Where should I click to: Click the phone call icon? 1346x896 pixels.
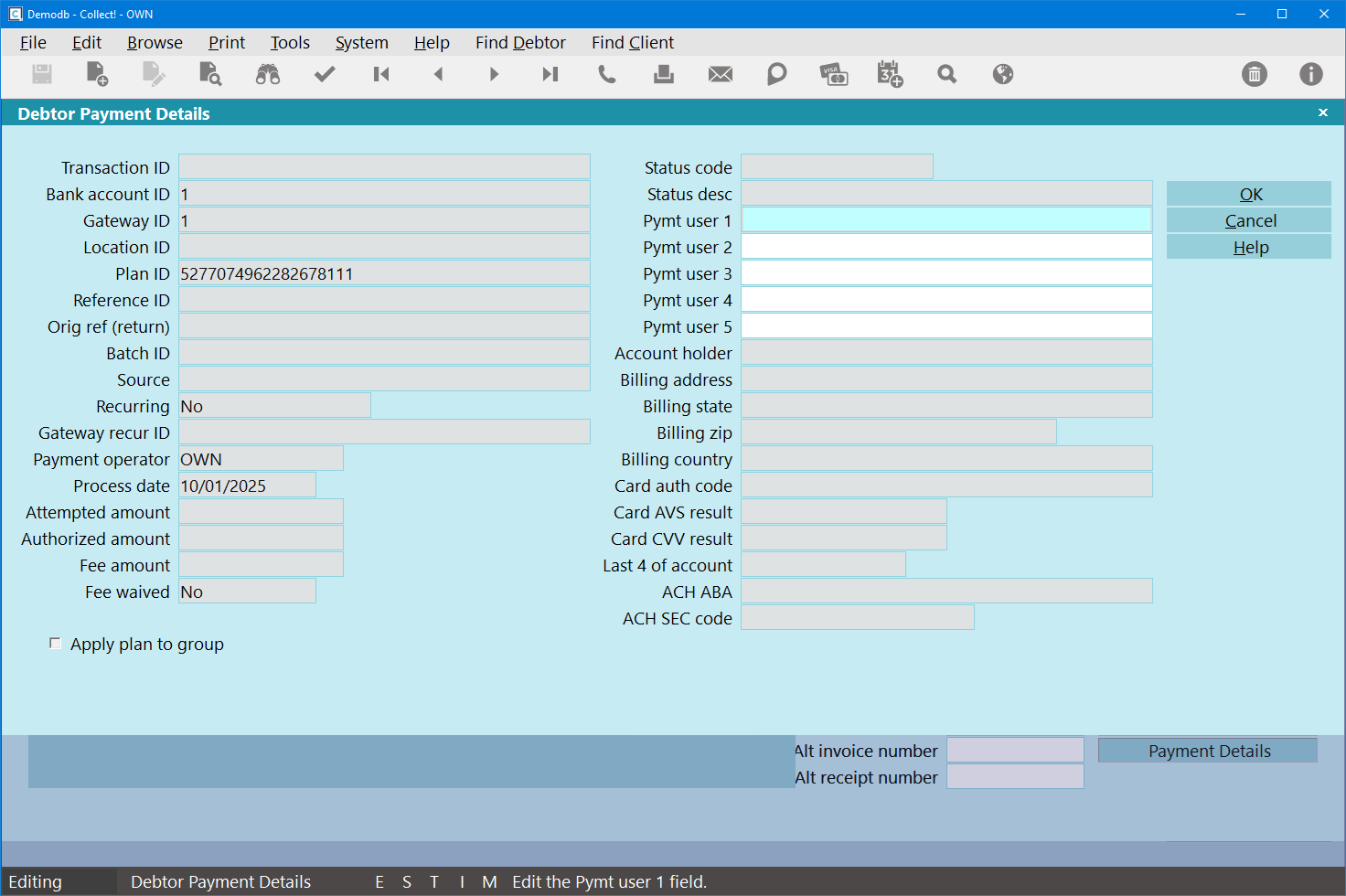[606, 74]
